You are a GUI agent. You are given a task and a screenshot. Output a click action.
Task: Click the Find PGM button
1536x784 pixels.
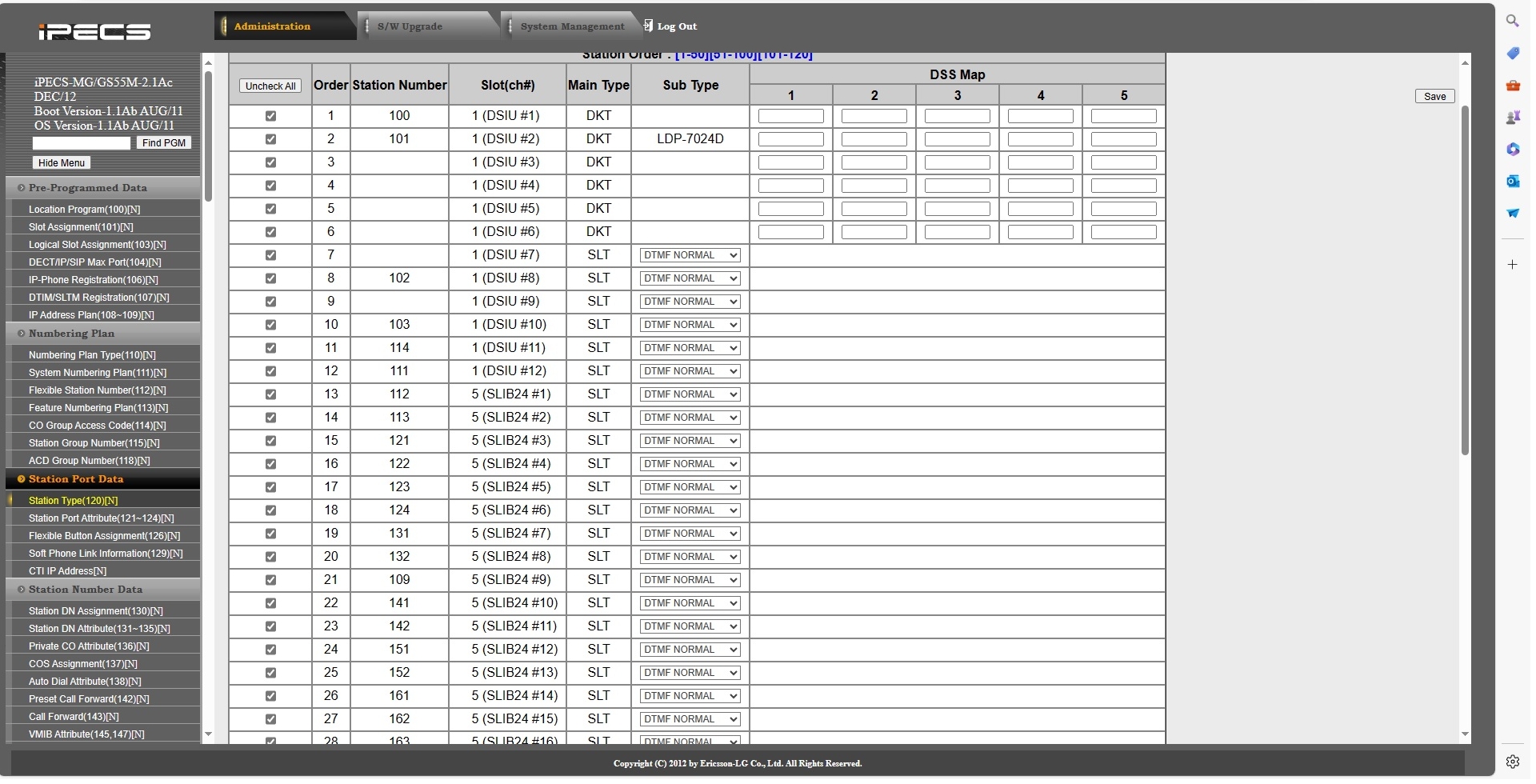(163, 143)
